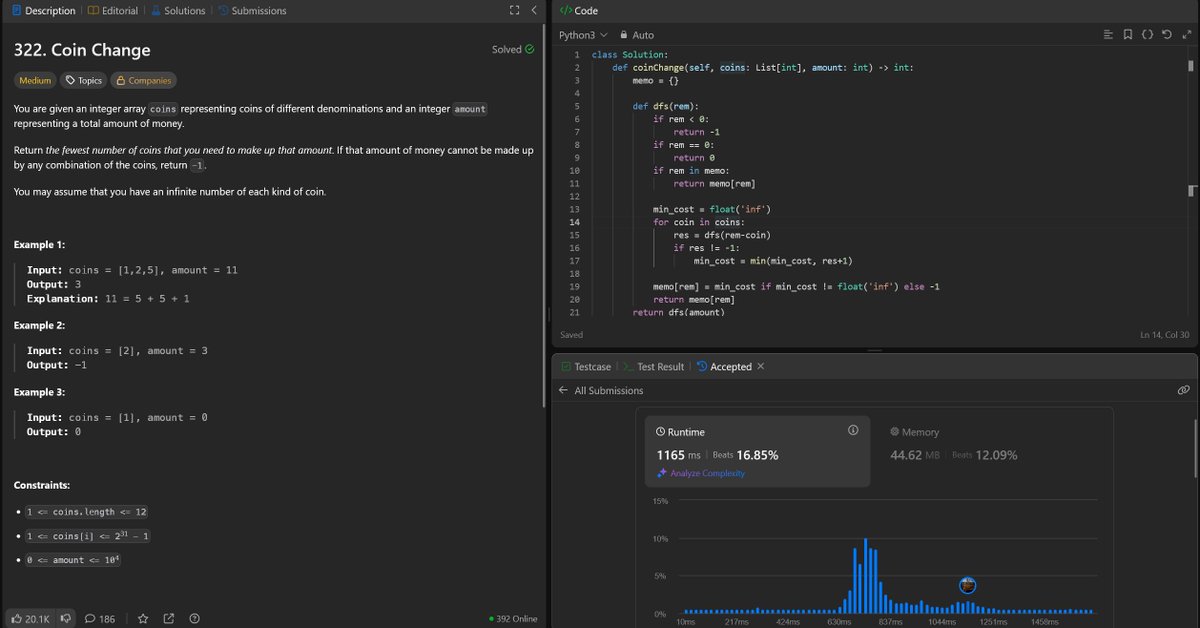Dislike the problem with the thumbs down
This screenshot has width=1200, height=628.
pyautogui.click(x=67, y=619)
